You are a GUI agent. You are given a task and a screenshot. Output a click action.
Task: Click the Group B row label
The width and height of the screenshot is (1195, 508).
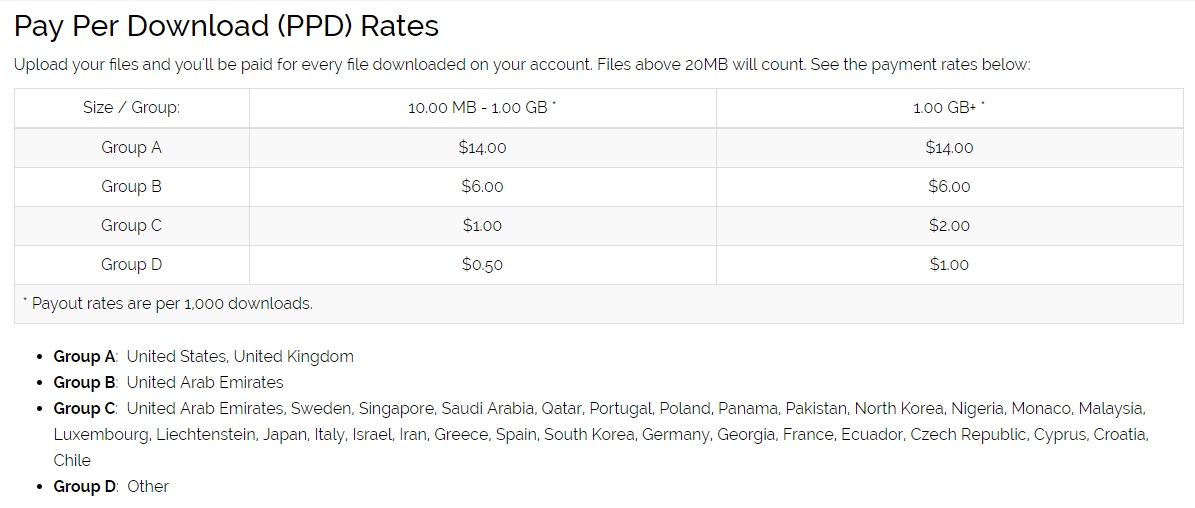(131, 187)
